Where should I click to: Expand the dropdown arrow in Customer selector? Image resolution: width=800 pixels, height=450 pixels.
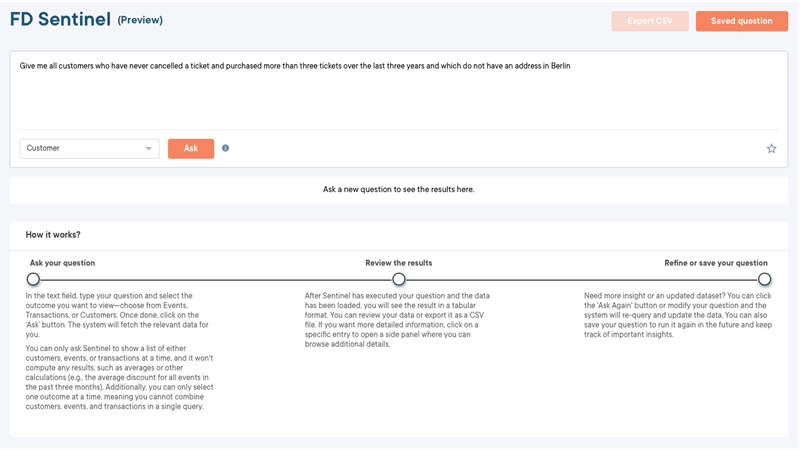click(x=149, y=148)
